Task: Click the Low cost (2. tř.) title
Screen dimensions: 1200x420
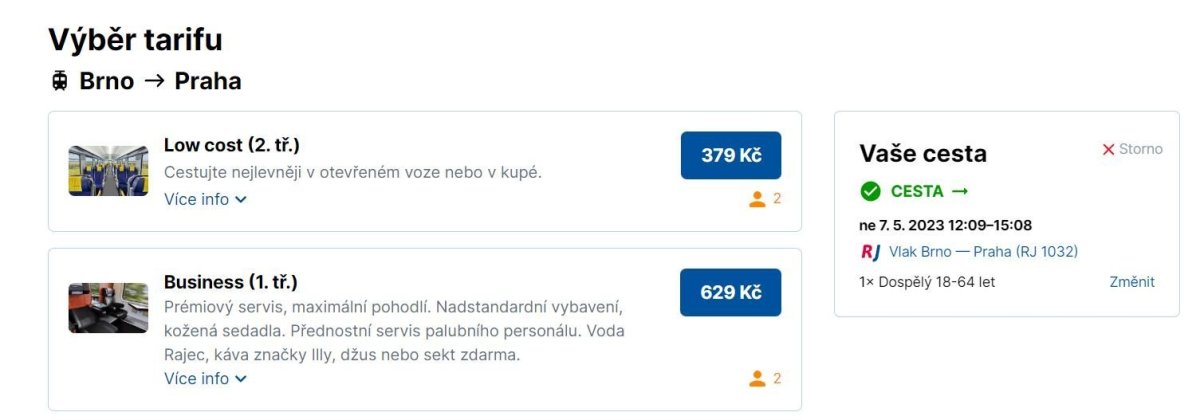Action: (232, 145)
